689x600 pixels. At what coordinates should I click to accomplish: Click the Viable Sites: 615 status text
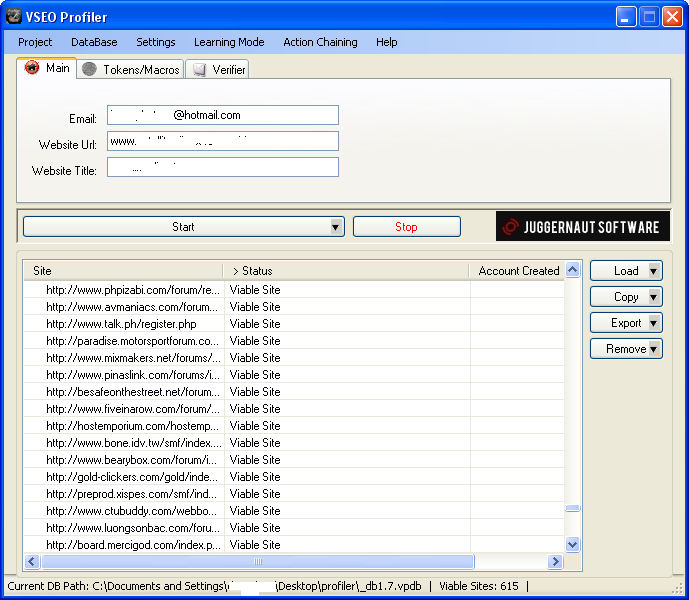[479, 586]
